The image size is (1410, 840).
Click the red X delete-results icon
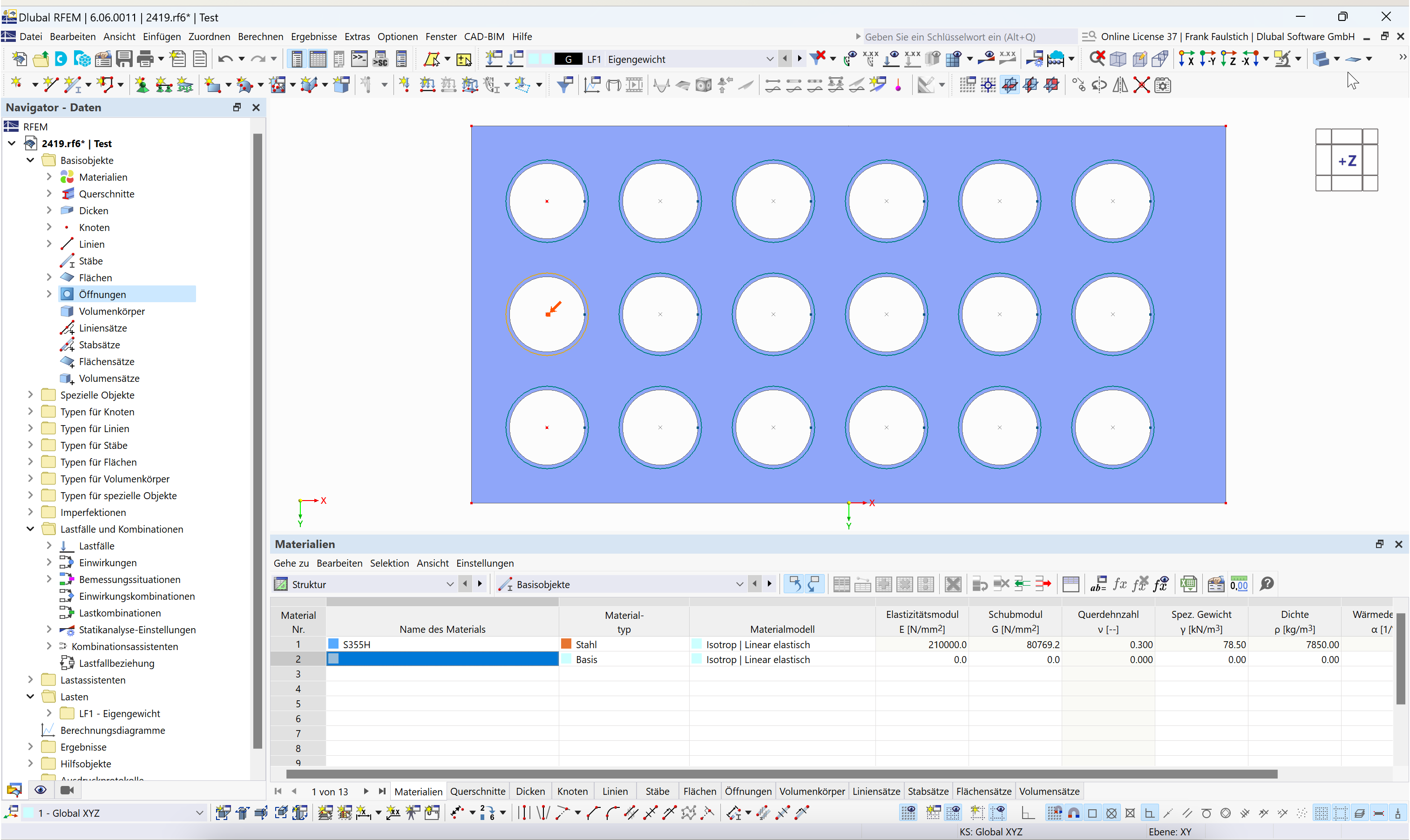point(1098,58)
